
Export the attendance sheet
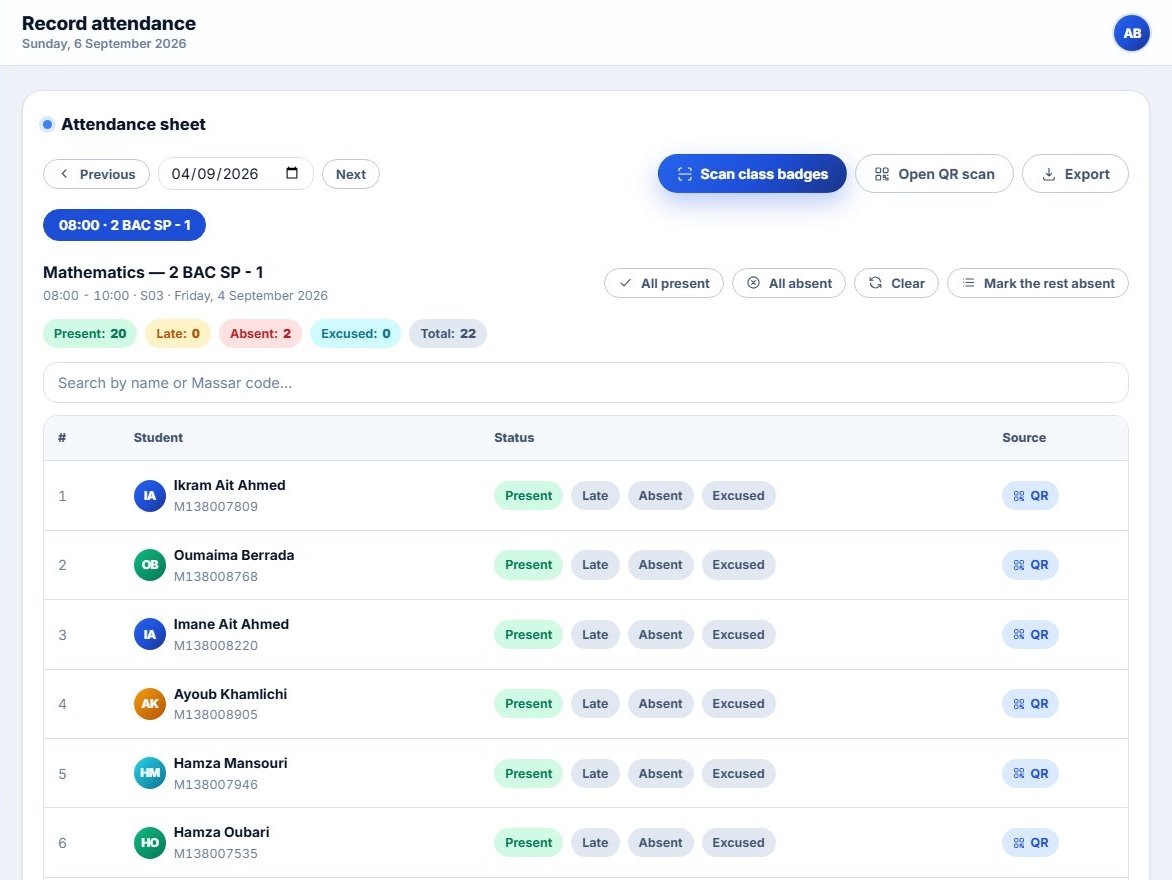coord(1075,173)
